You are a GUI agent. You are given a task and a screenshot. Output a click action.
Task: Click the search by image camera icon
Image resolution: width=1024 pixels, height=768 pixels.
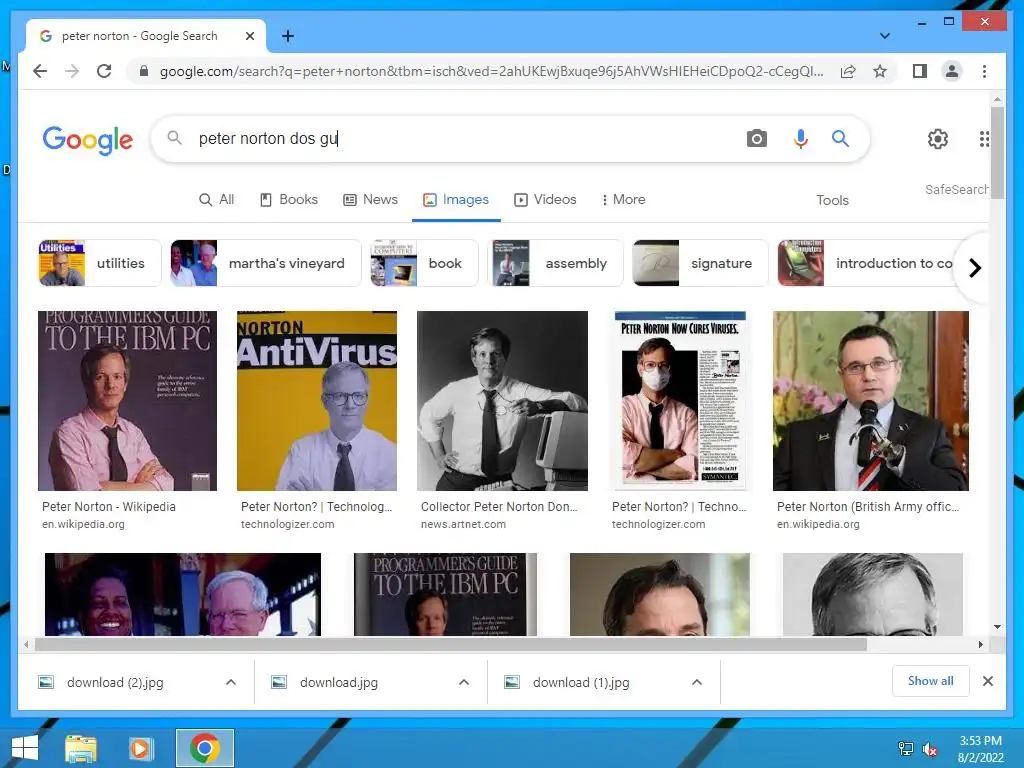tap(757, 138)
